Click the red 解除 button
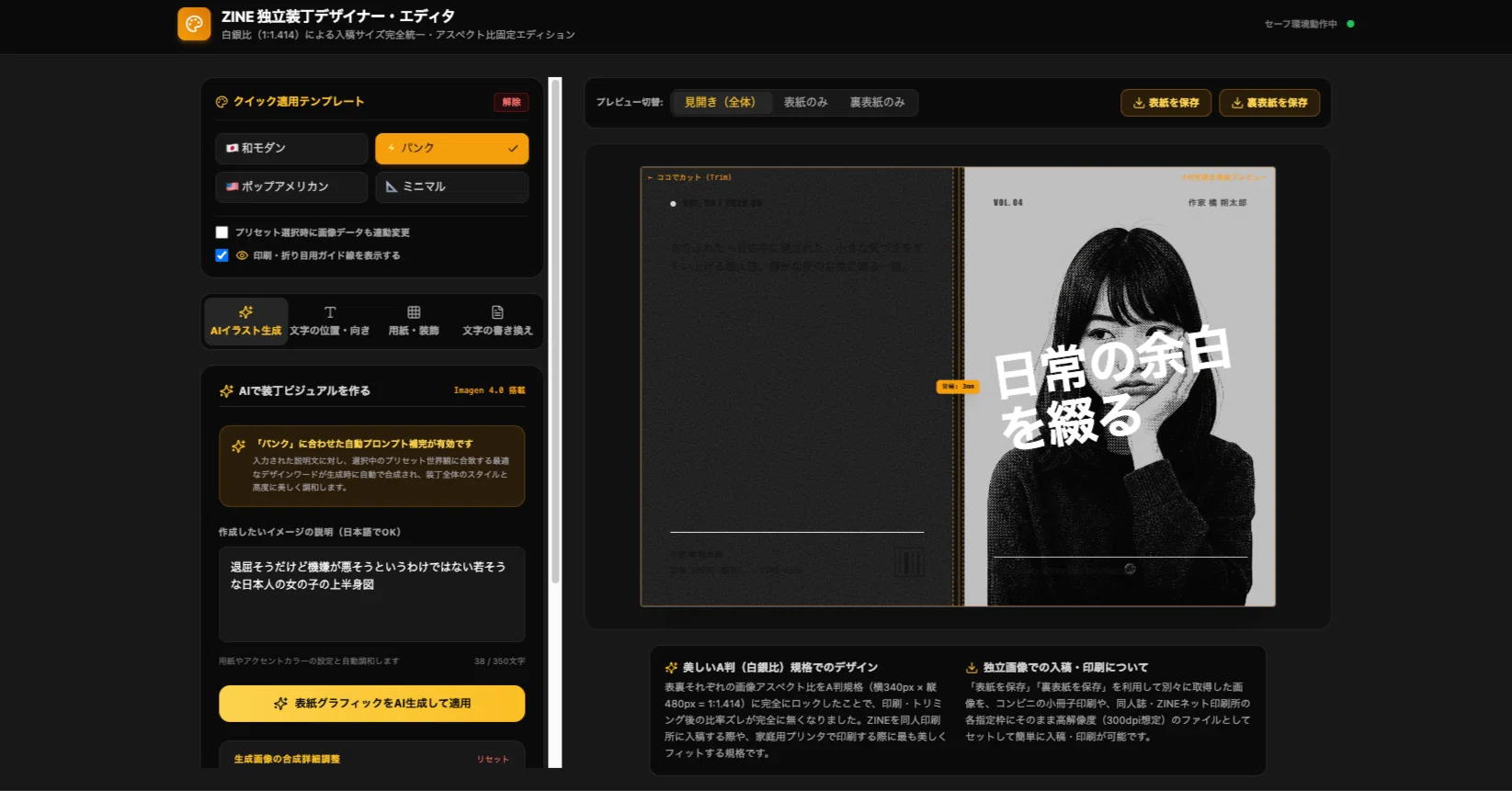The height and width of the screenshot is (791, 1512). tap(511, 102)
